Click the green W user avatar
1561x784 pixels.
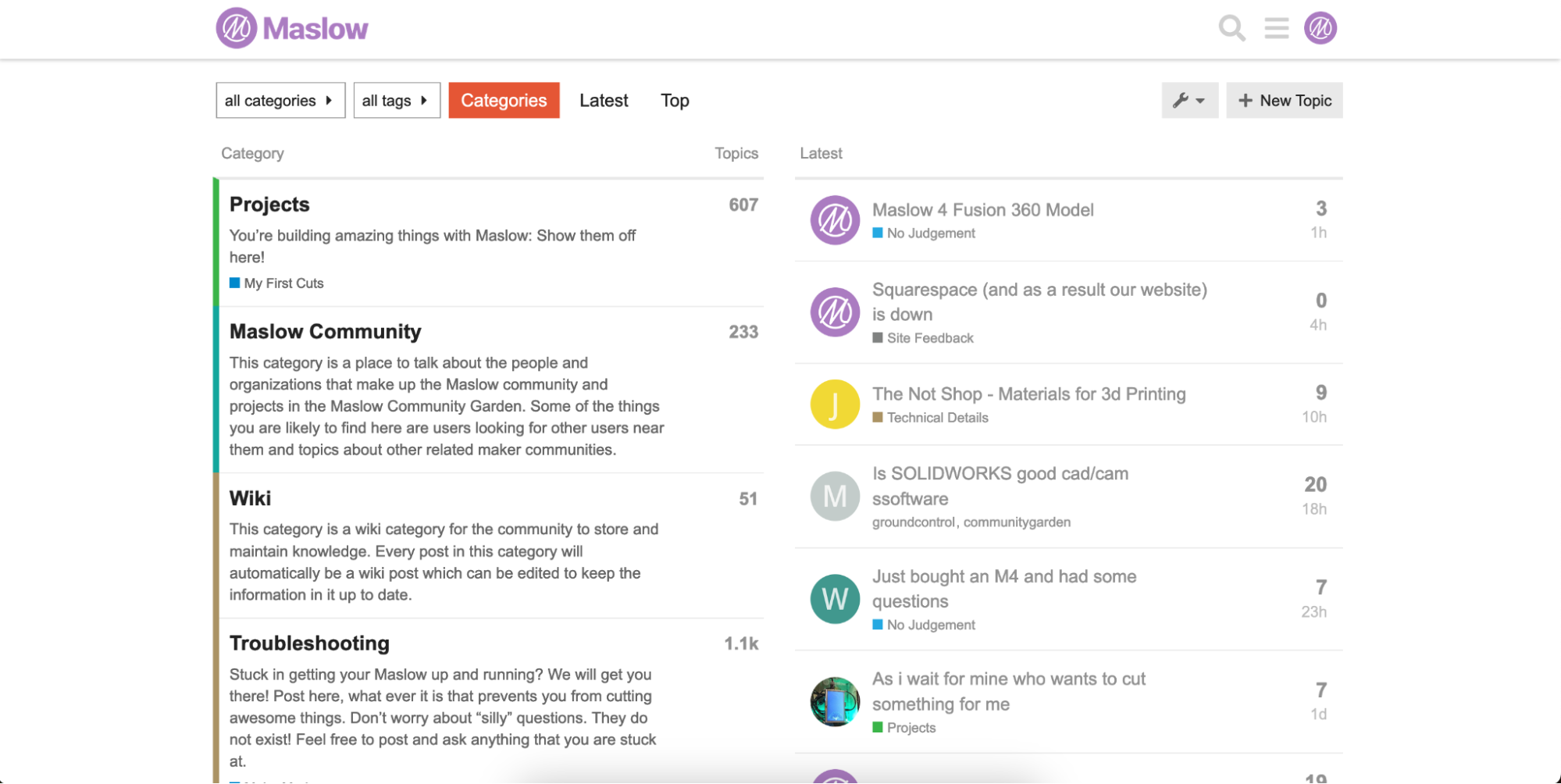point(834,599)
